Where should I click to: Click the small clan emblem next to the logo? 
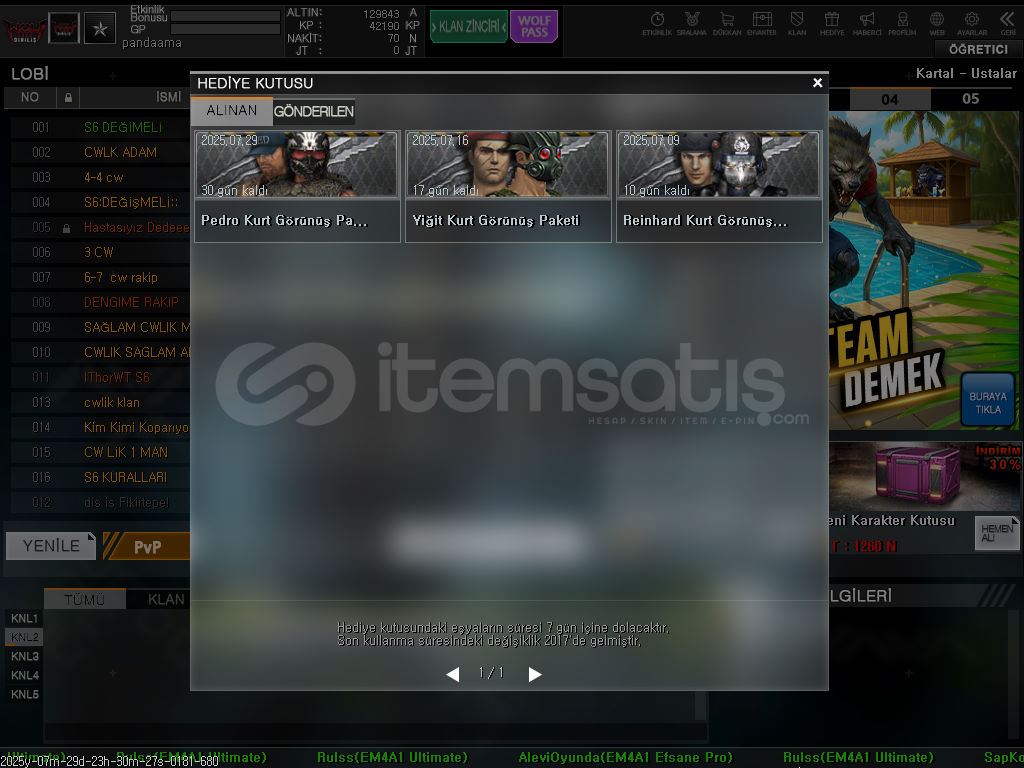point(65,28)
